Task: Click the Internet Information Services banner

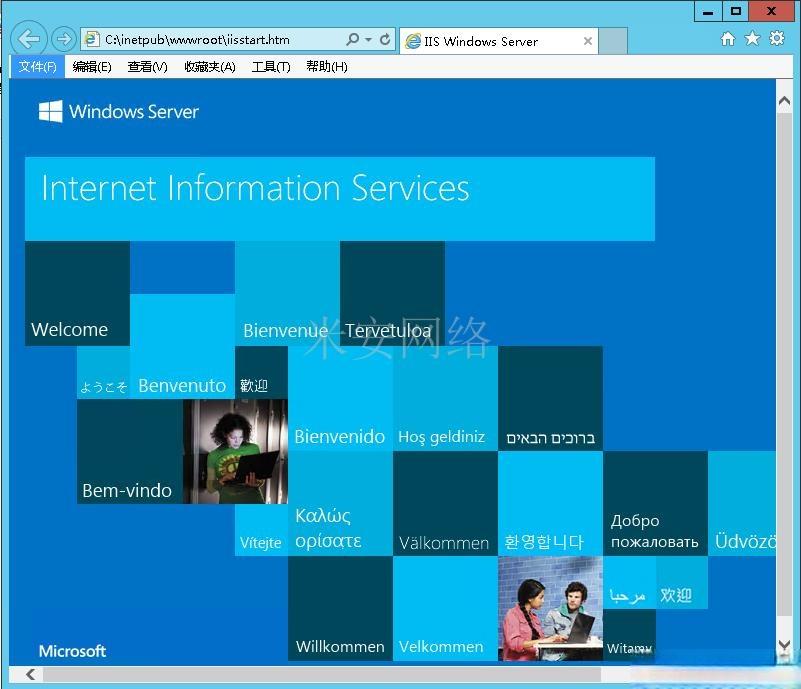Action: coord(340,199)
